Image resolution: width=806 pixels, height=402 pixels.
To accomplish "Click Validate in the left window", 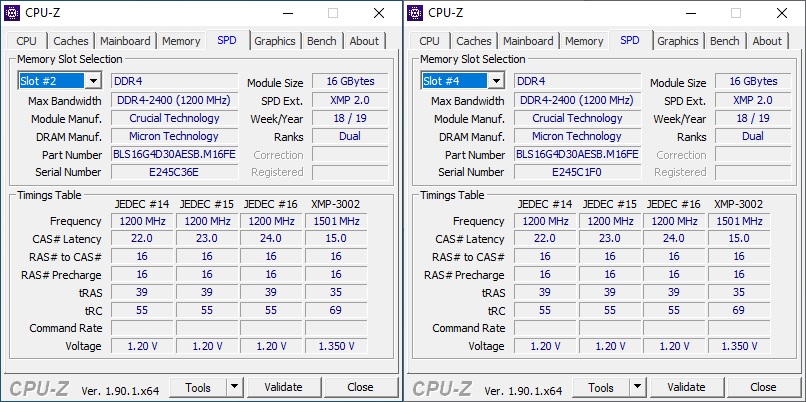I will pos(283,387).
